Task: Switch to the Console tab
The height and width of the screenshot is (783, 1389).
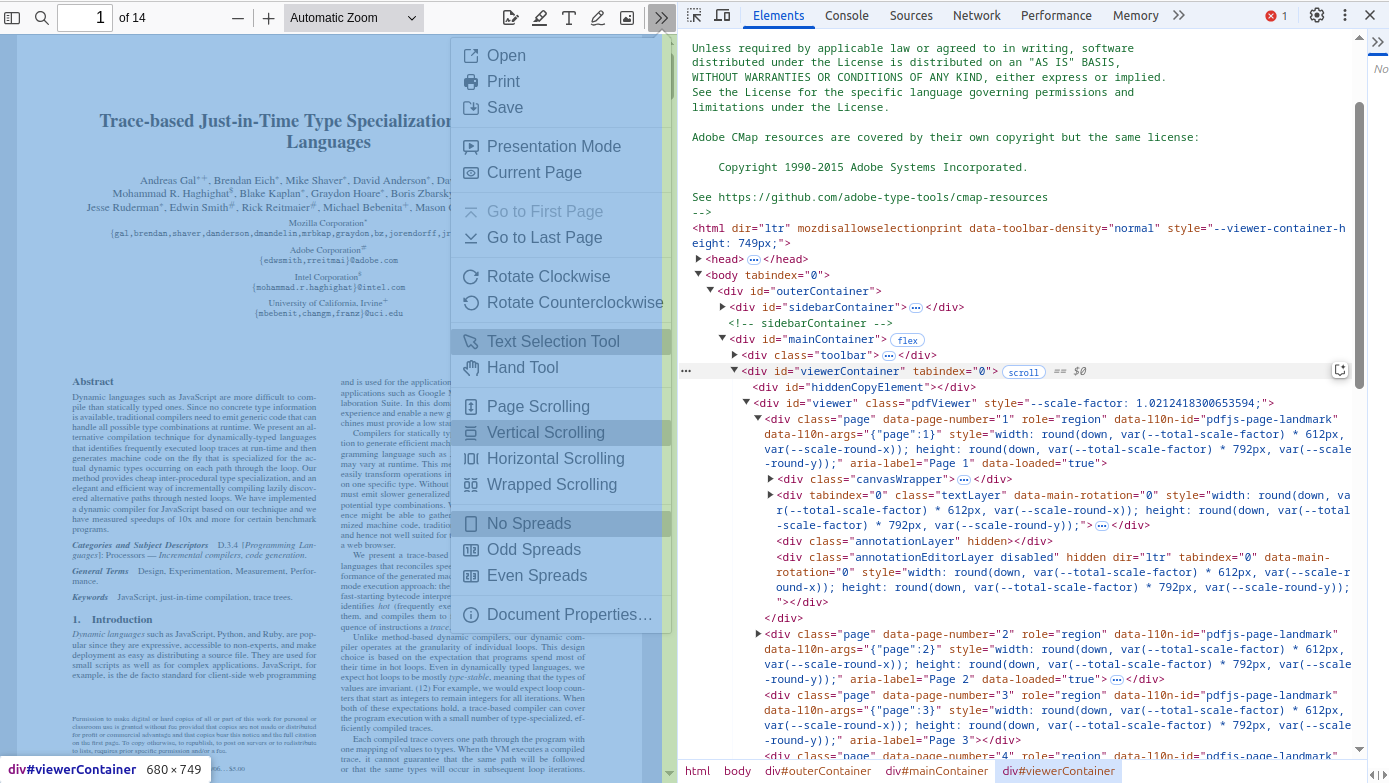Action: pos(846,15)
